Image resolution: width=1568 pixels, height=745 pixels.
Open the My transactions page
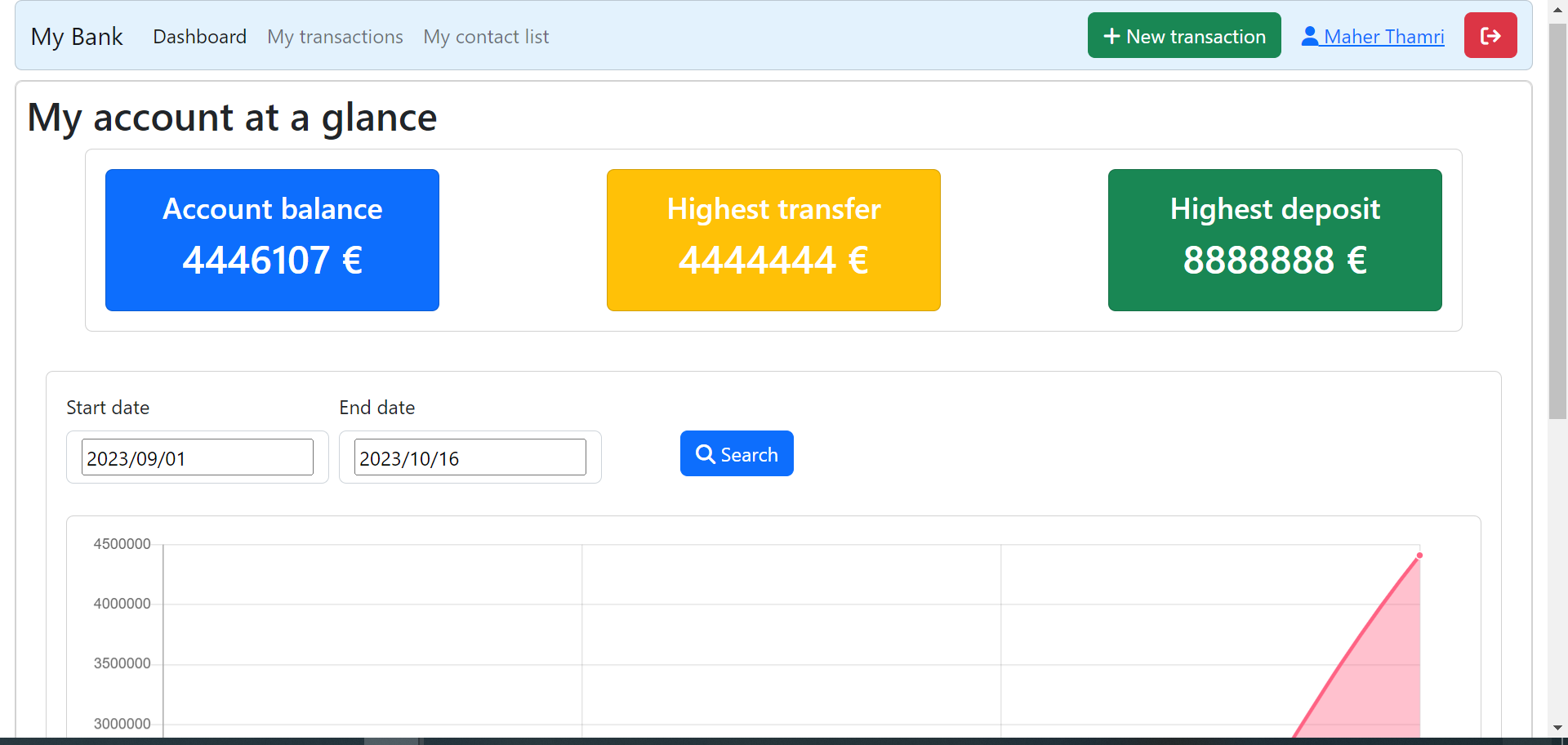335,37
